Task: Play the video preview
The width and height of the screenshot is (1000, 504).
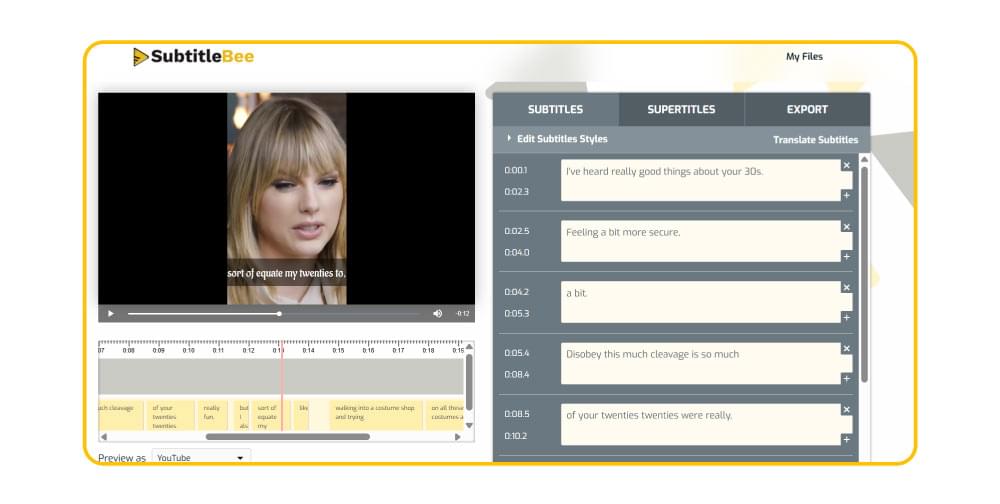Action: [x=111, y=314]
